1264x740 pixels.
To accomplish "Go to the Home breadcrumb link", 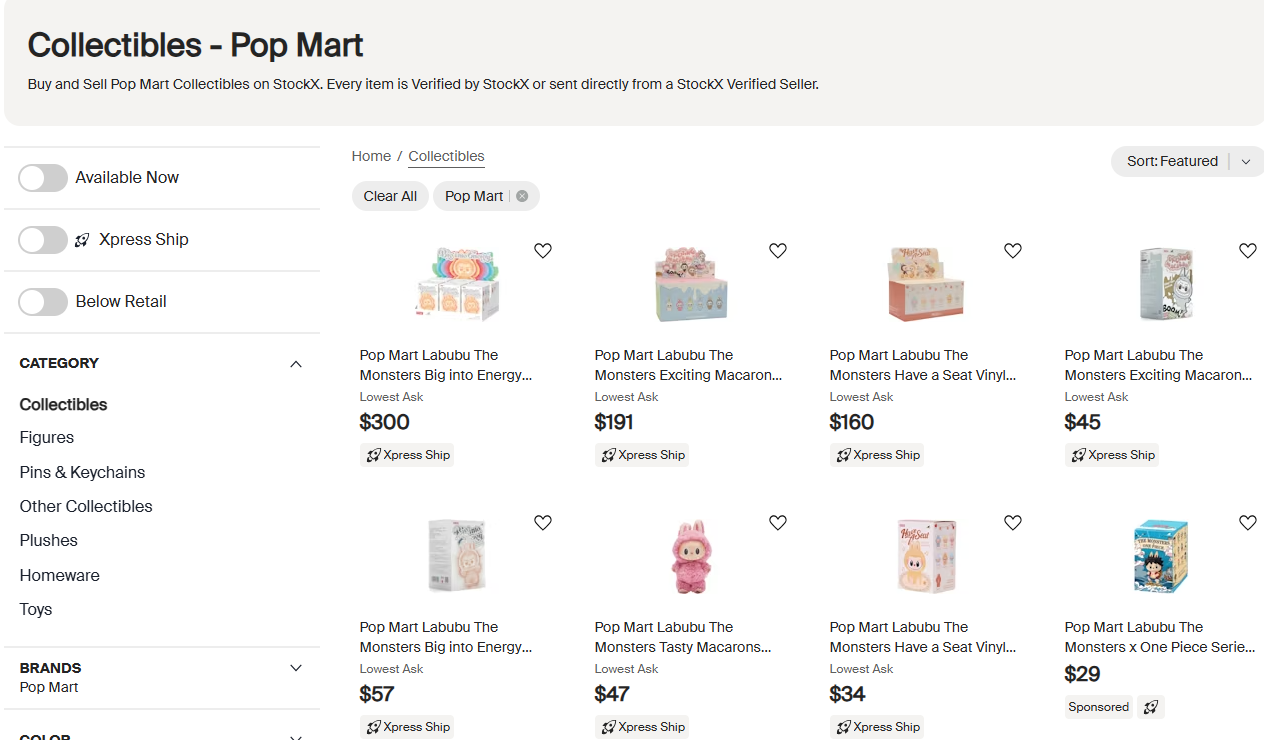I will point(371,156).
